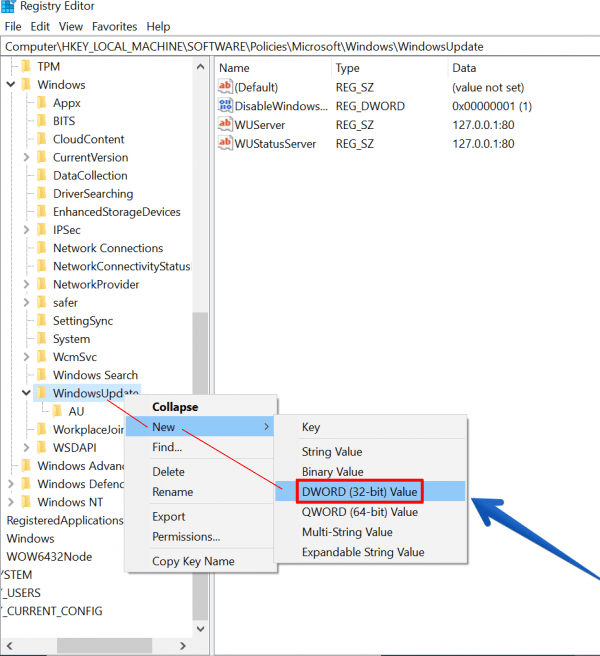Click the WindowsUpdate folder icon
This screenshot has width=600, height=656.
[42, 393]
